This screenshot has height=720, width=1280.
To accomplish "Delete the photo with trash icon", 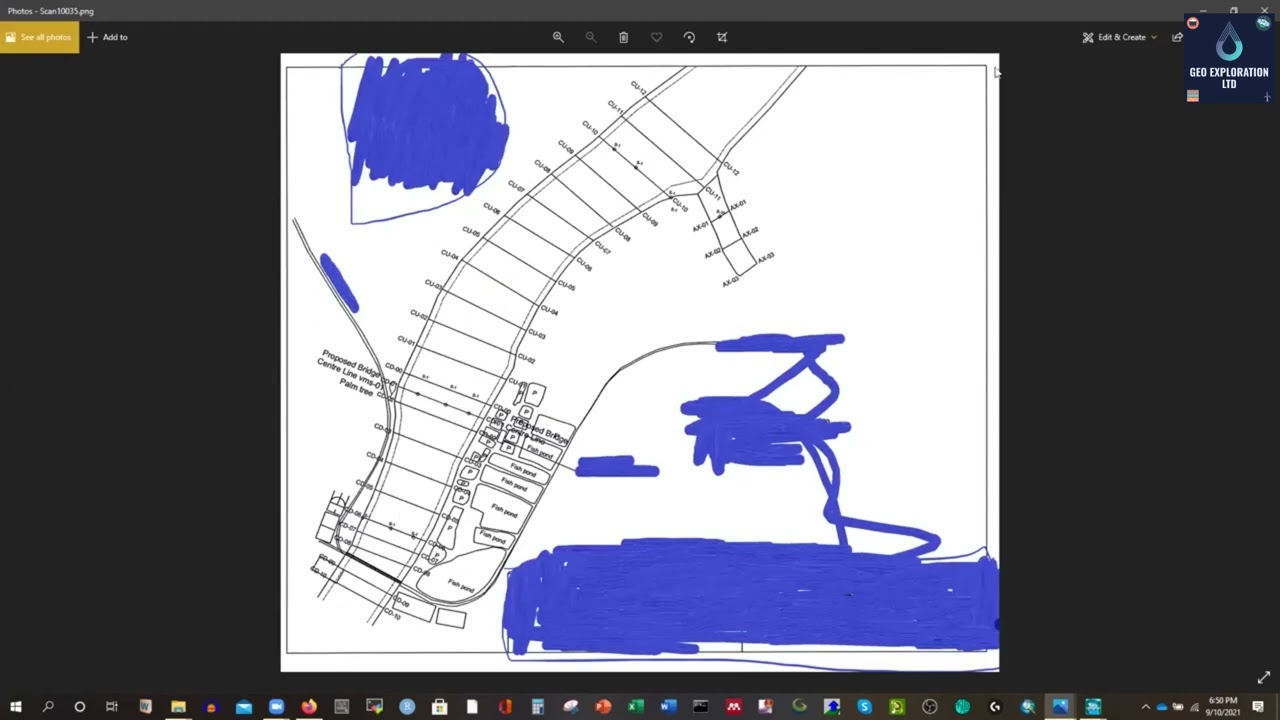I will (623, 37).
